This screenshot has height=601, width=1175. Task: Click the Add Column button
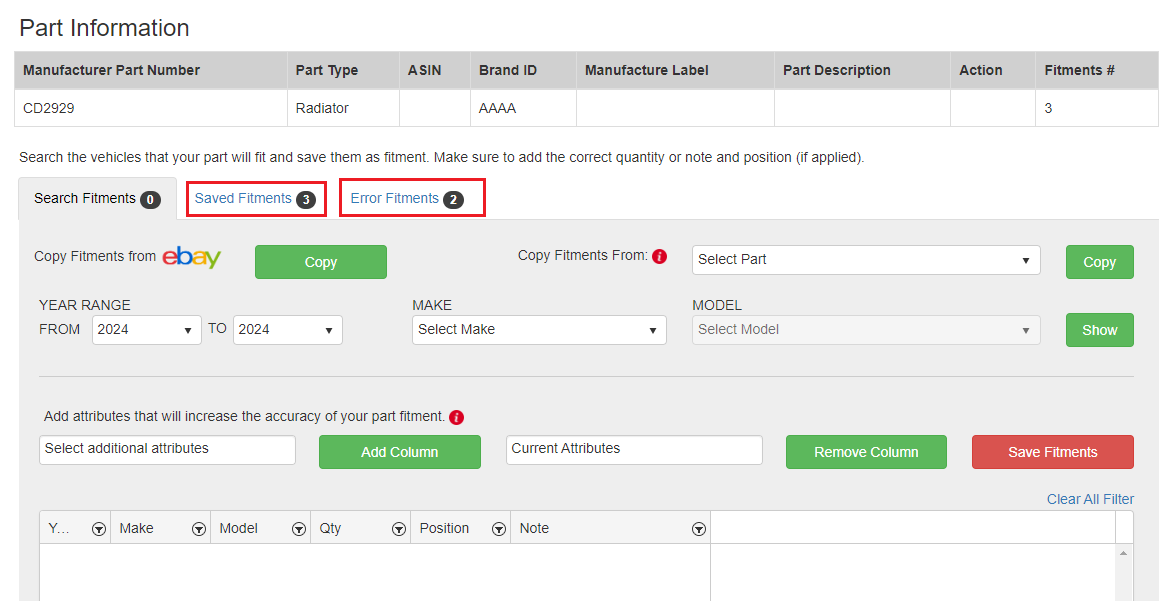coord(399,452)
